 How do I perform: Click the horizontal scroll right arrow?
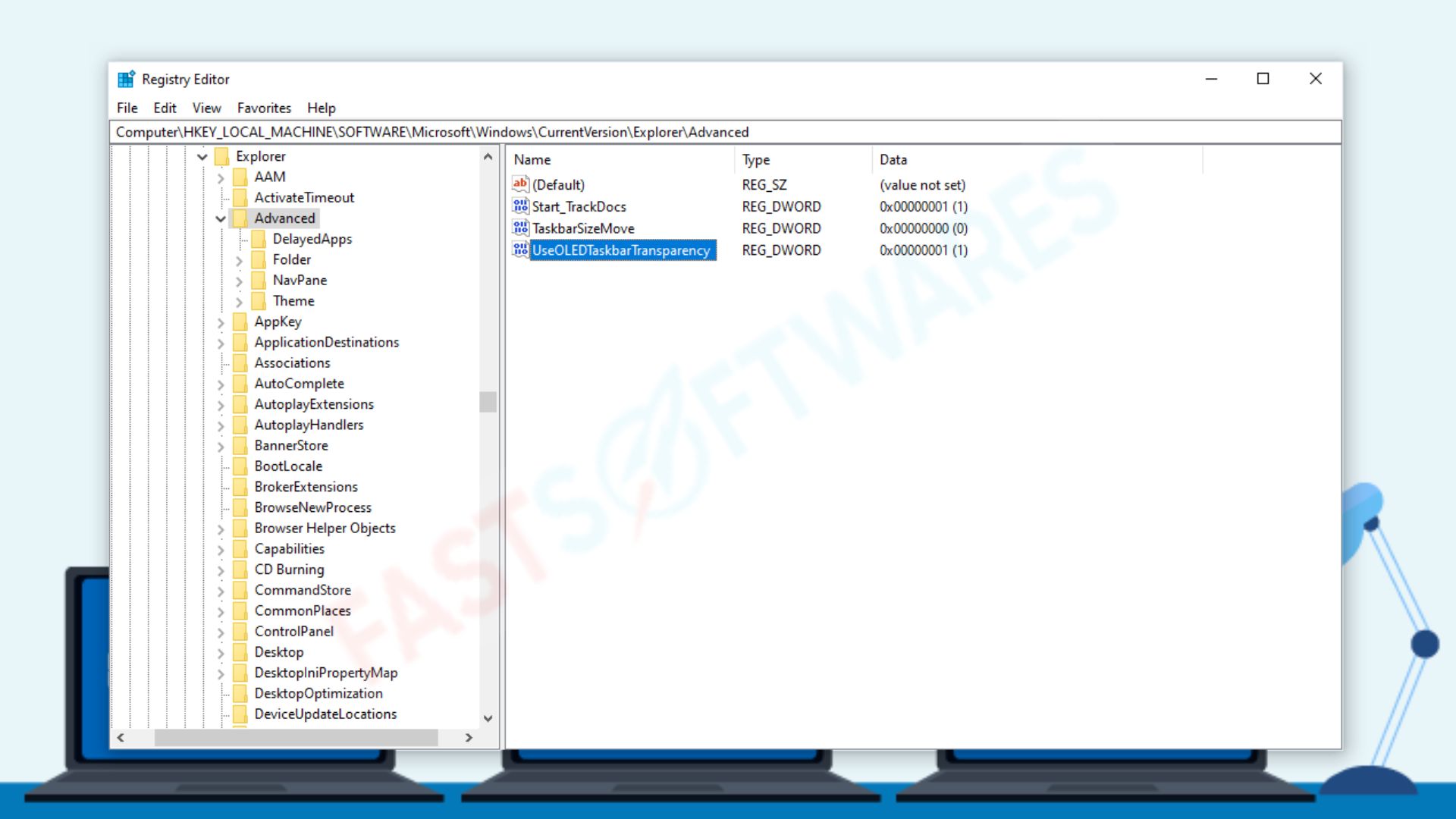pyautogui.click(x=469, y=737)
